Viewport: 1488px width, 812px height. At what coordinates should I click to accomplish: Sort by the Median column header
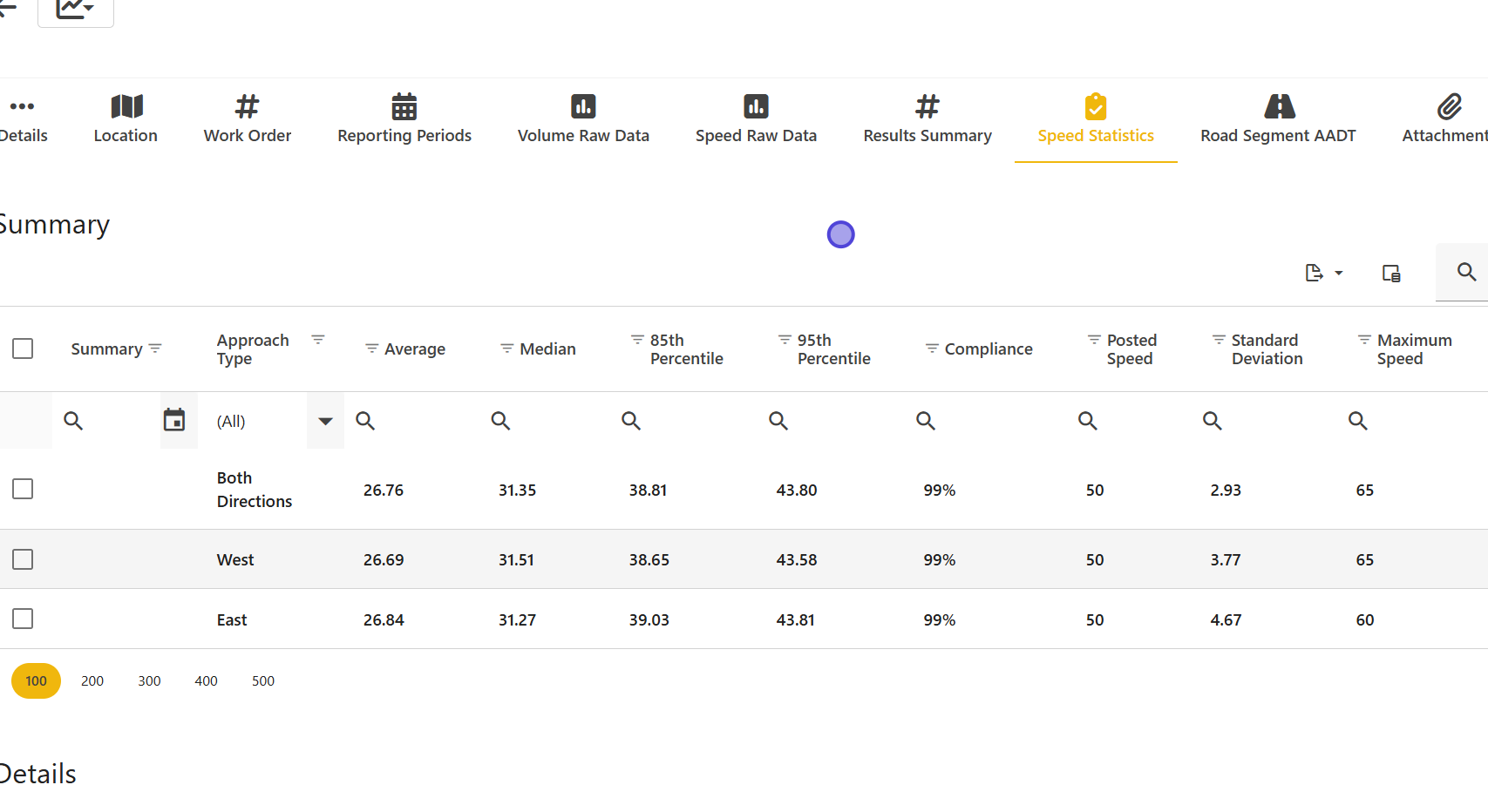[547, 349]
